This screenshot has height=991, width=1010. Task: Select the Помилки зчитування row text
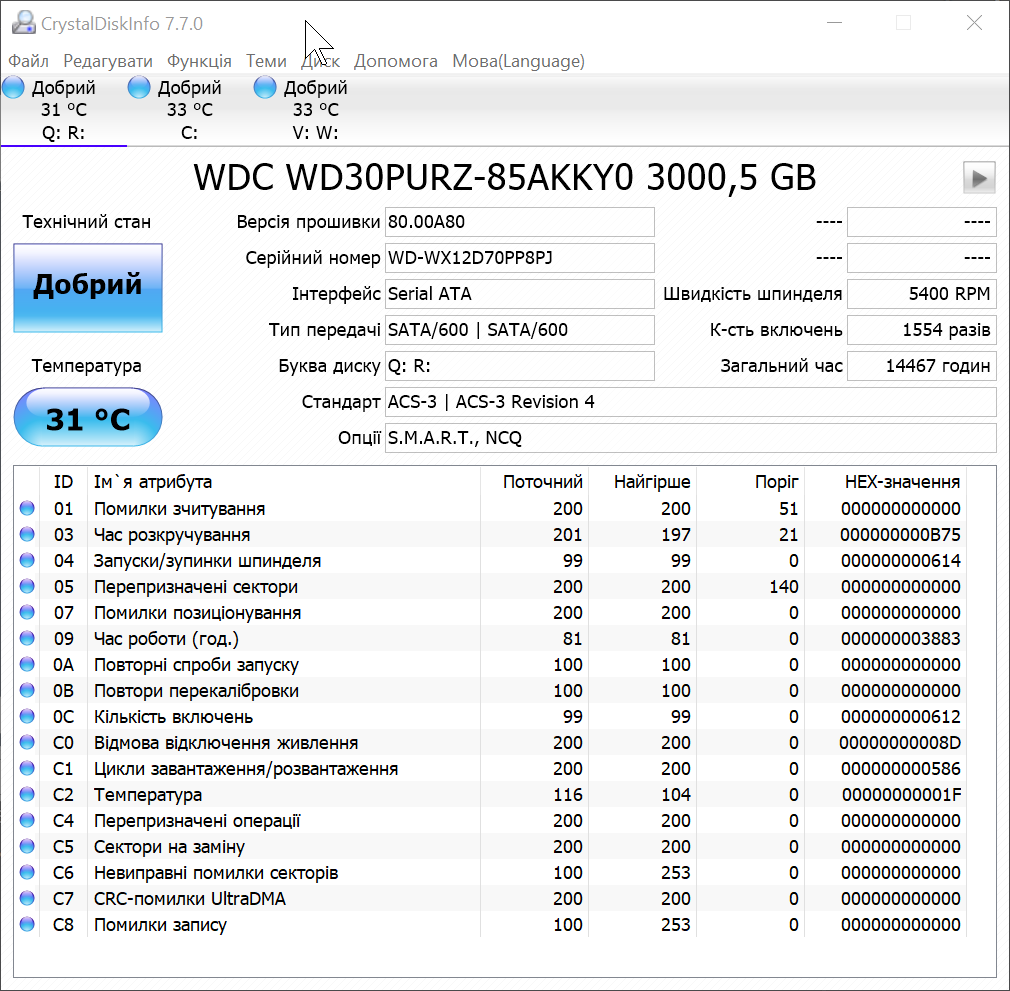[x=180, y=509]
